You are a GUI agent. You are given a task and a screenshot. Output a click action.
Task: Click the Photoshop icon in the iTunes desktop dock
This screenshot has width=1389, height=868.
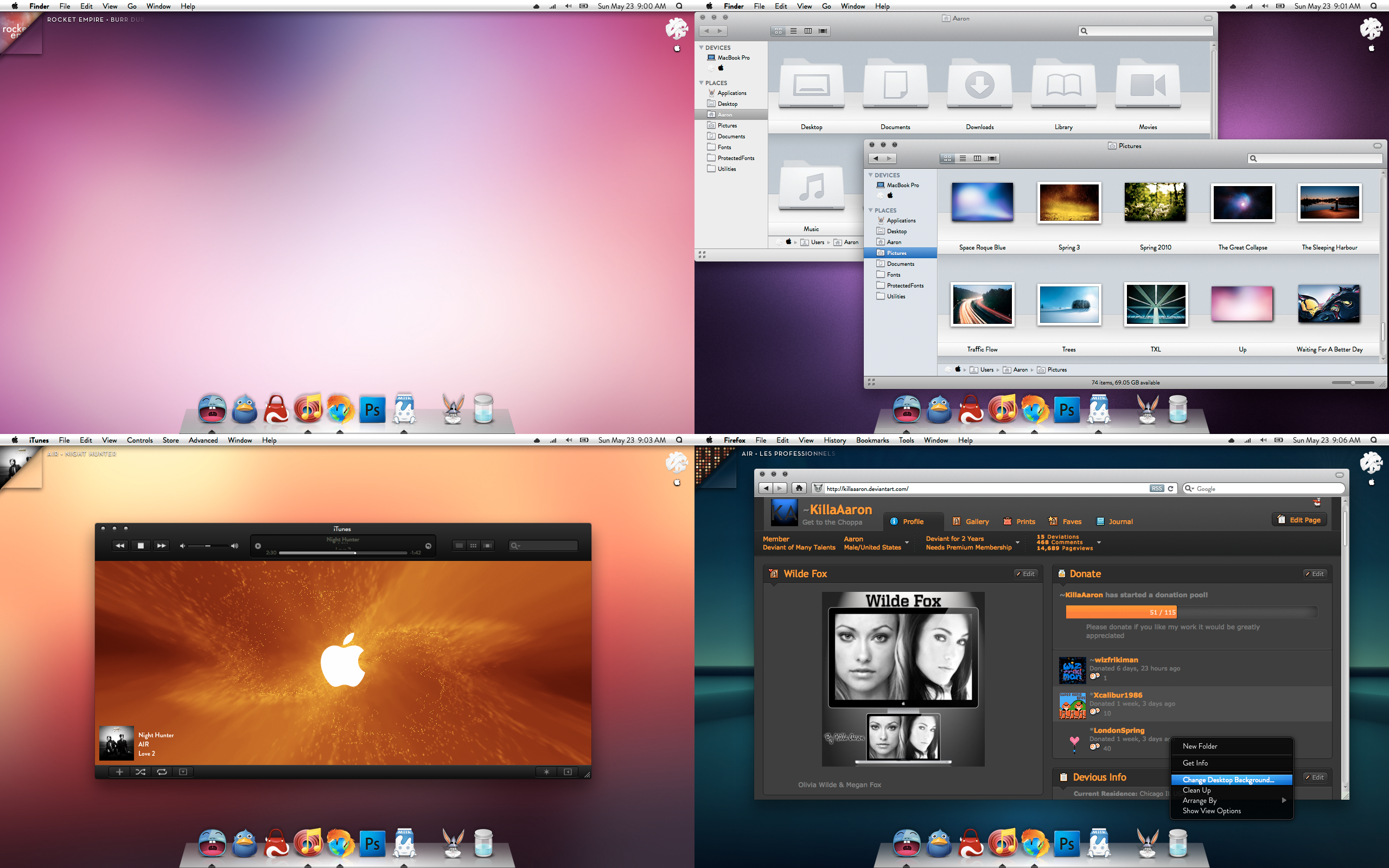pos(372,844)
